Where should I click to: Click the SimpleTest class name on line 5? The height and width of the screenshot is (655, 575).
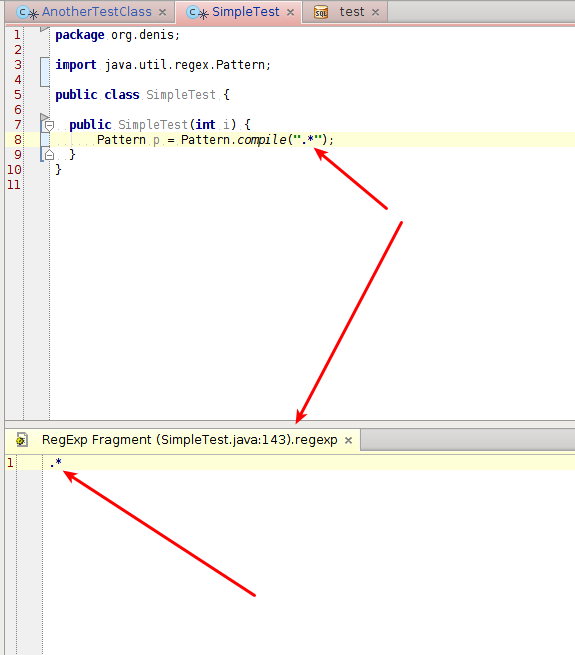[x=181, y=95]
